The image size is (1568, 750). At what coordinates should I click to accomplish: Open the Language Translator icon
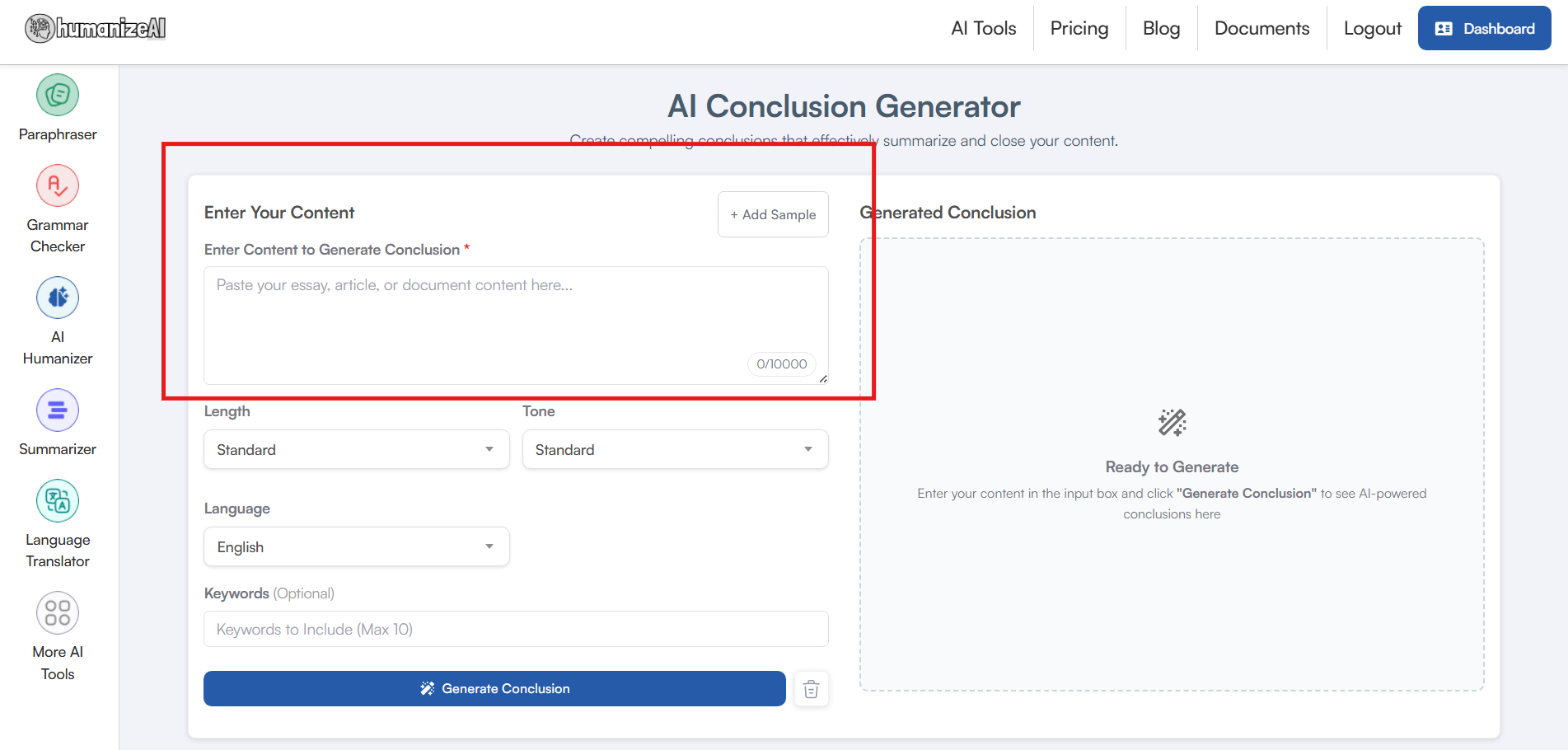58,500
